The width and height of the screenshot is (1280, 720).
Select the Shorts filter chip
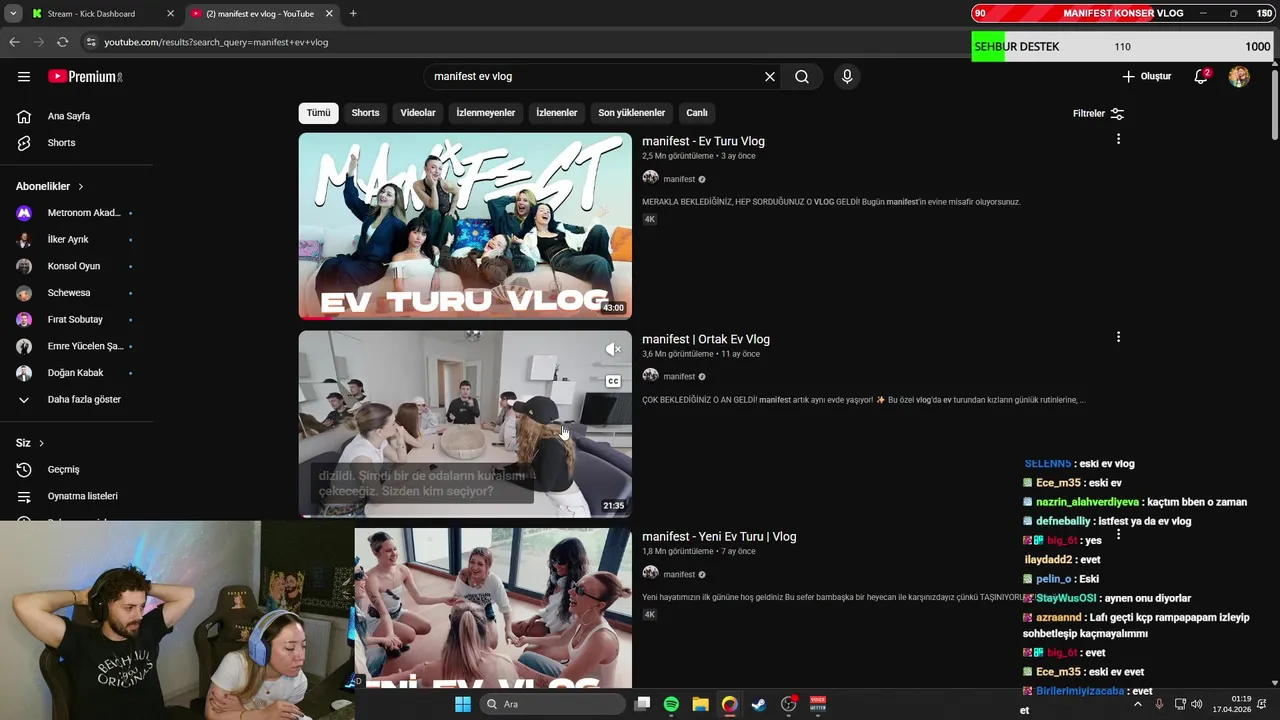365,113
